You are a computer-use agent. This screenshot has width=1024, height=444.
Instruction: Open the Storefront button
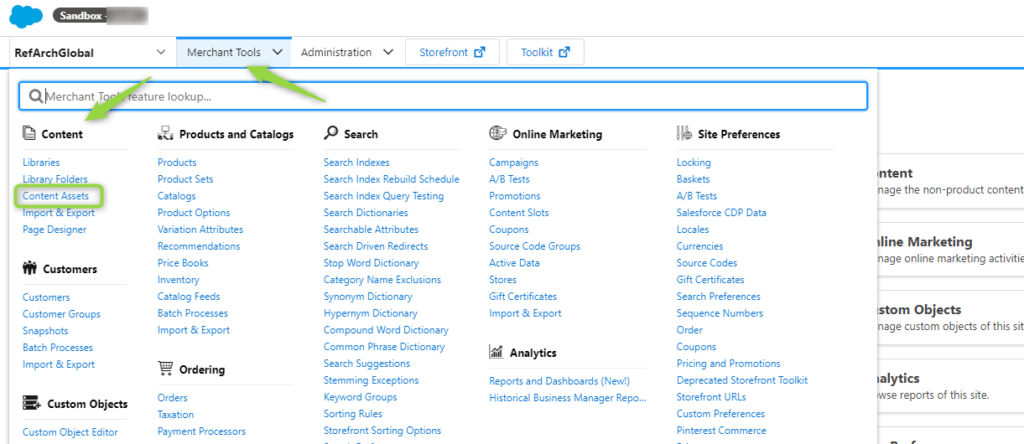(x=453, y=52)
